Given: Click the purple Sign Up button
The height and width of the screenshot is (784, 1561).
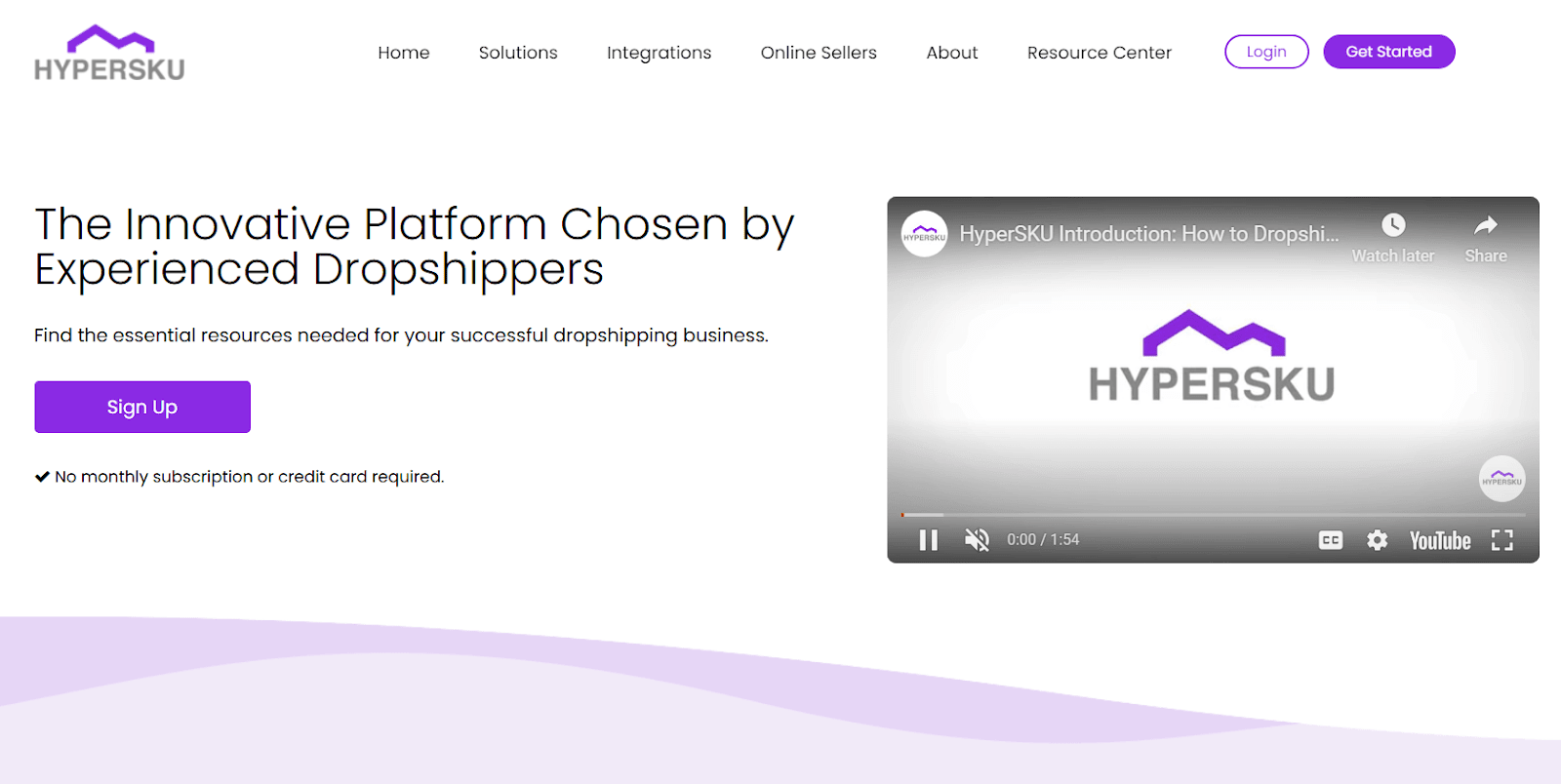Looking at the screenshot, I should point(142,407).
